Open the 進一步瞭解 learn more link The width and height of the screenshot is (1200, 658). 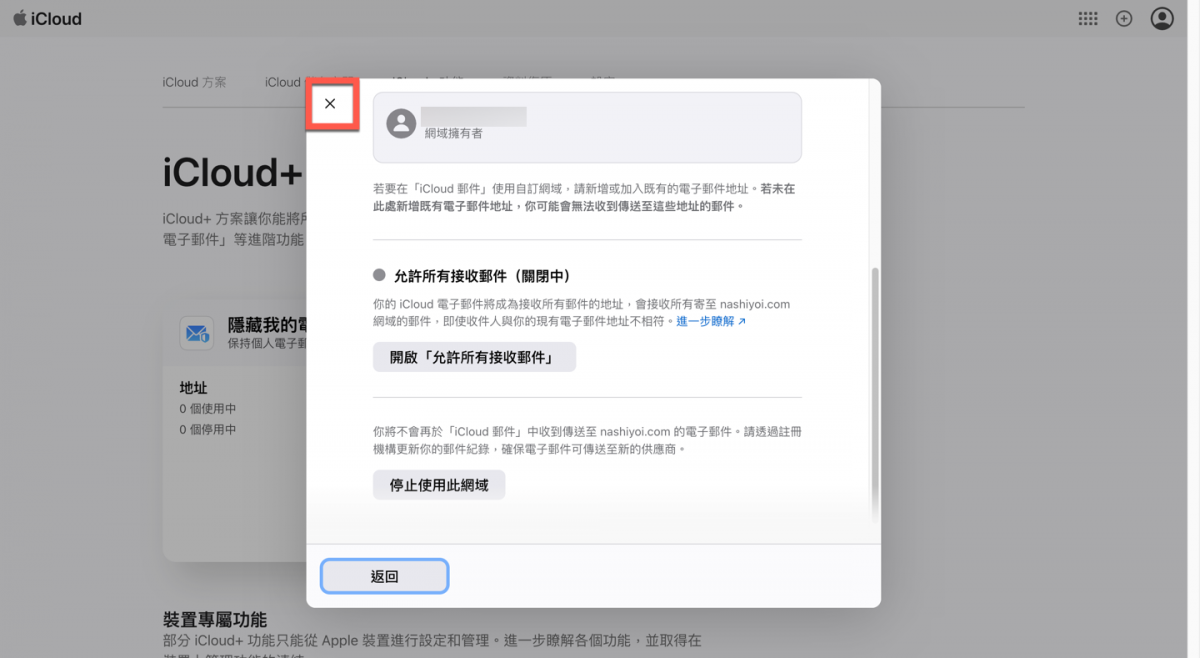(711, 321)
